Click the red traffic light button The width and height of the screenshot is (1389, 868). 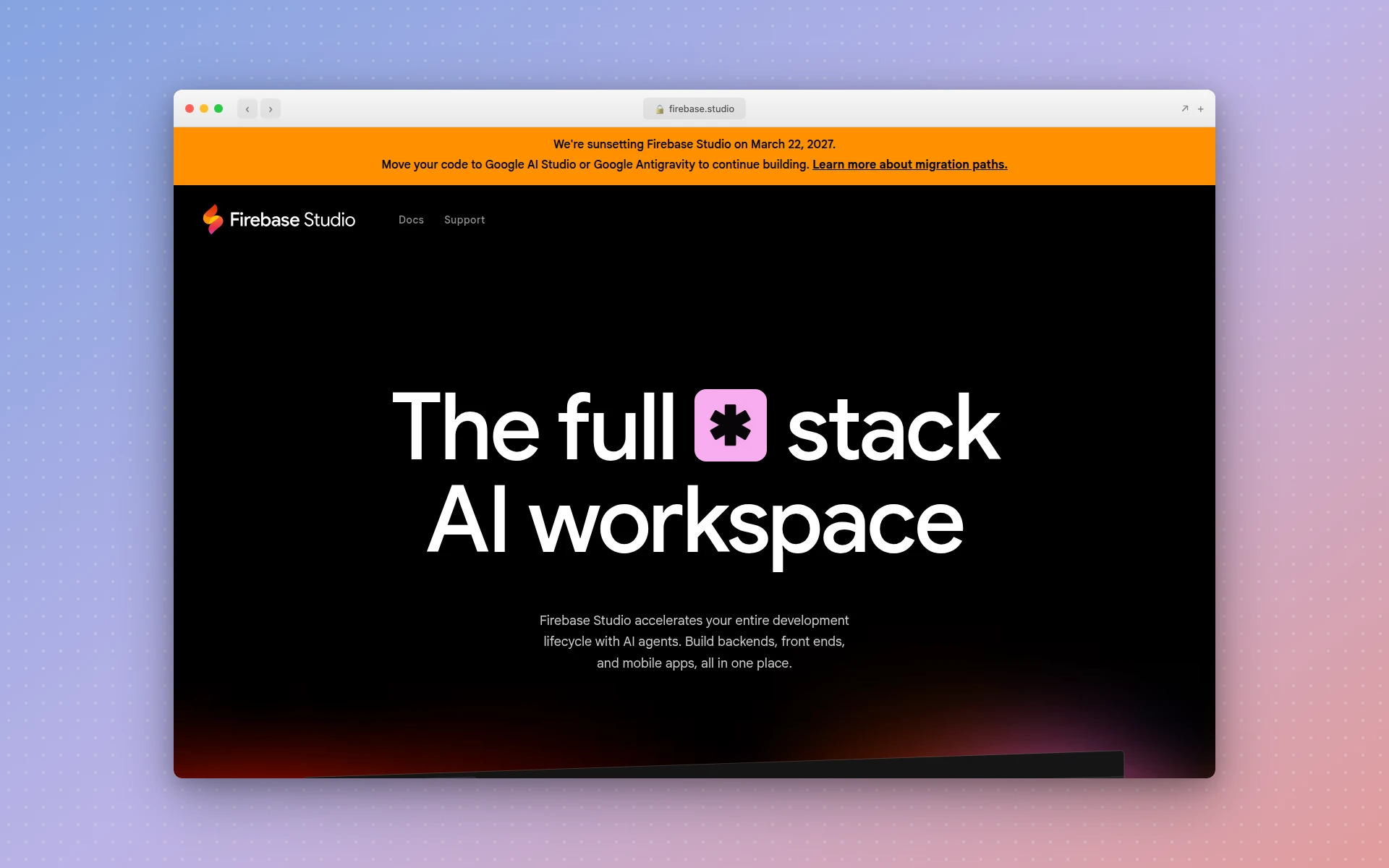190,108
